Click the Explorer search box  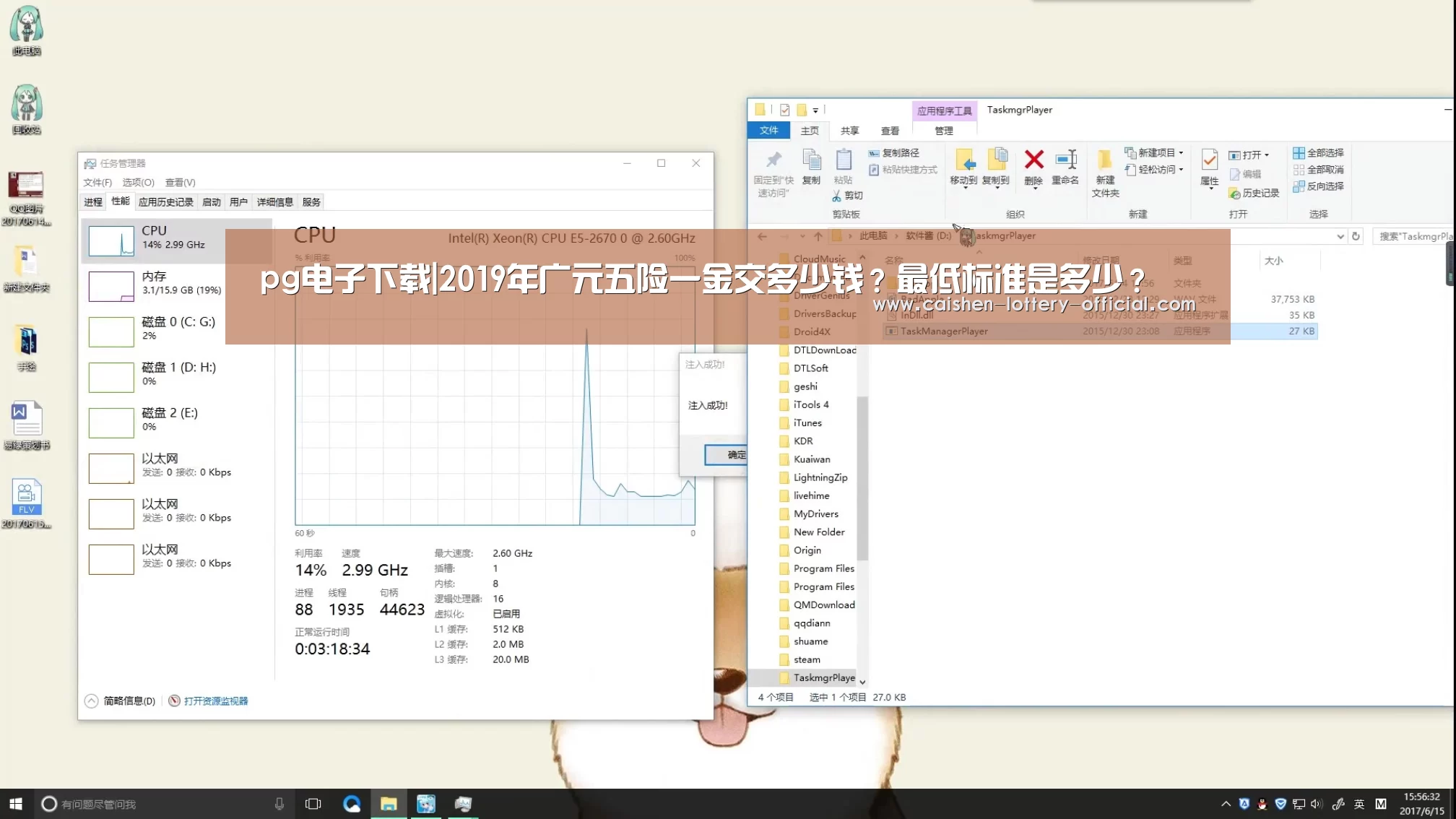(x=1413, y=236)
